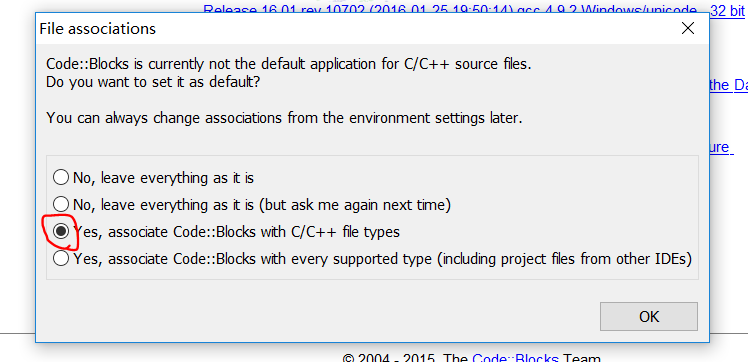Click label text "(but ask me again next time)"
Viewport: 748px width, 362px height.
[355, 205]
